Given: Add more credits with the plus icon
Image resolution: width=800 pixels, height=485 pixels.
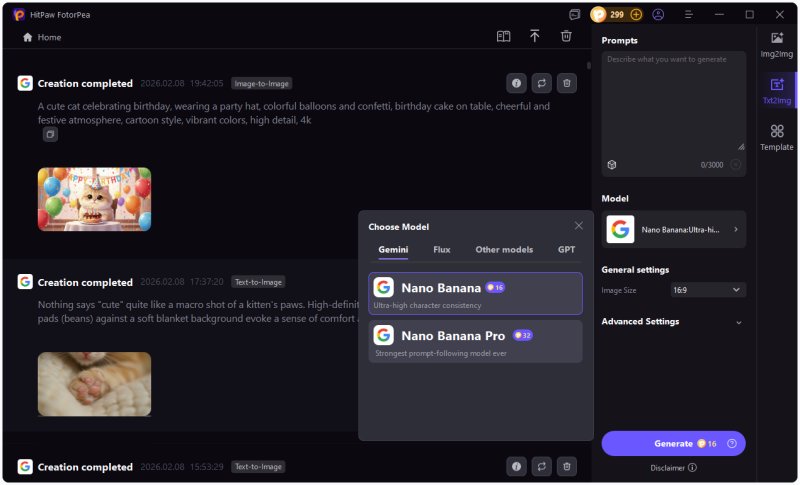Looking at the screenshot, I should click(x=636, y=15).
